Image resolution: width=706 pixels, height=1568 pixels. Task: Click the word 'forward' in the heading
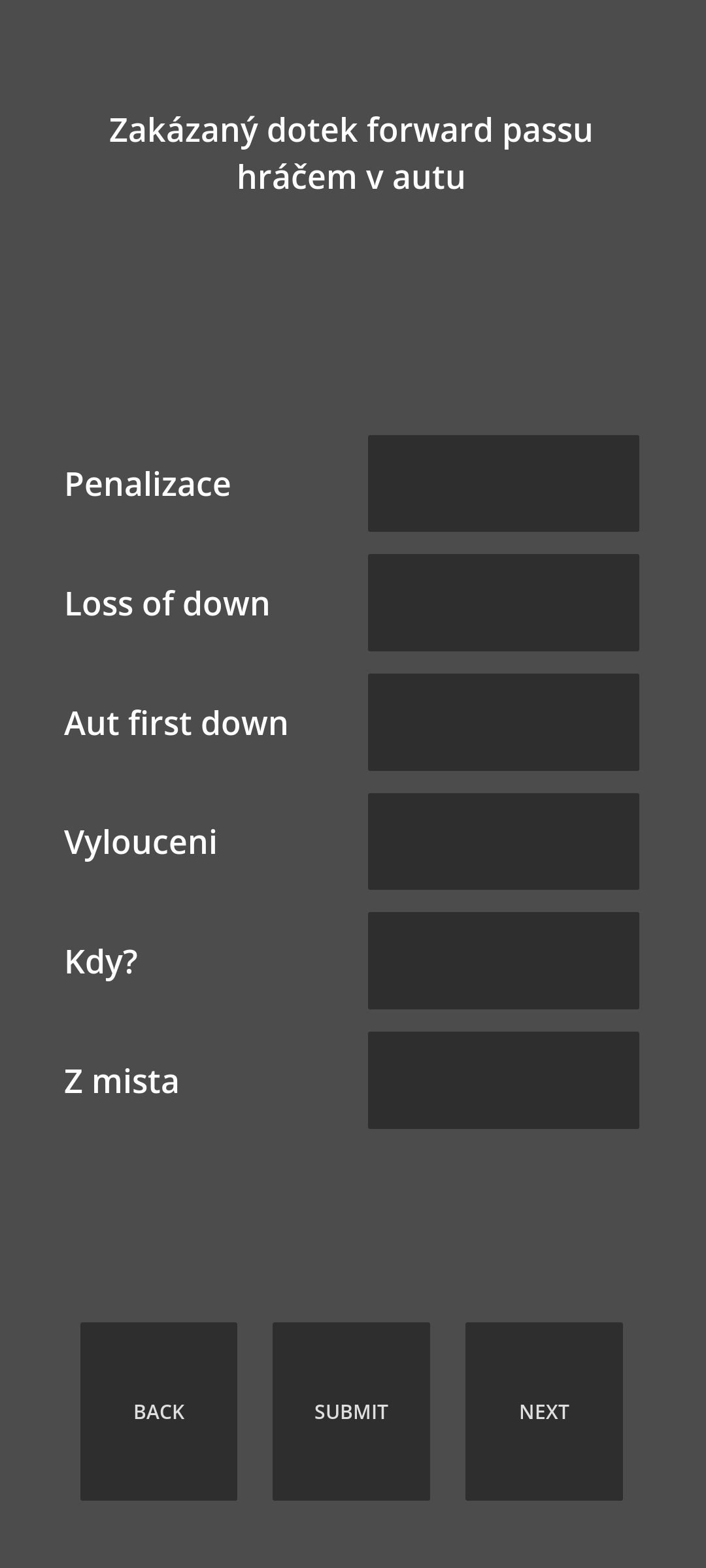click(x=429, y=129)
